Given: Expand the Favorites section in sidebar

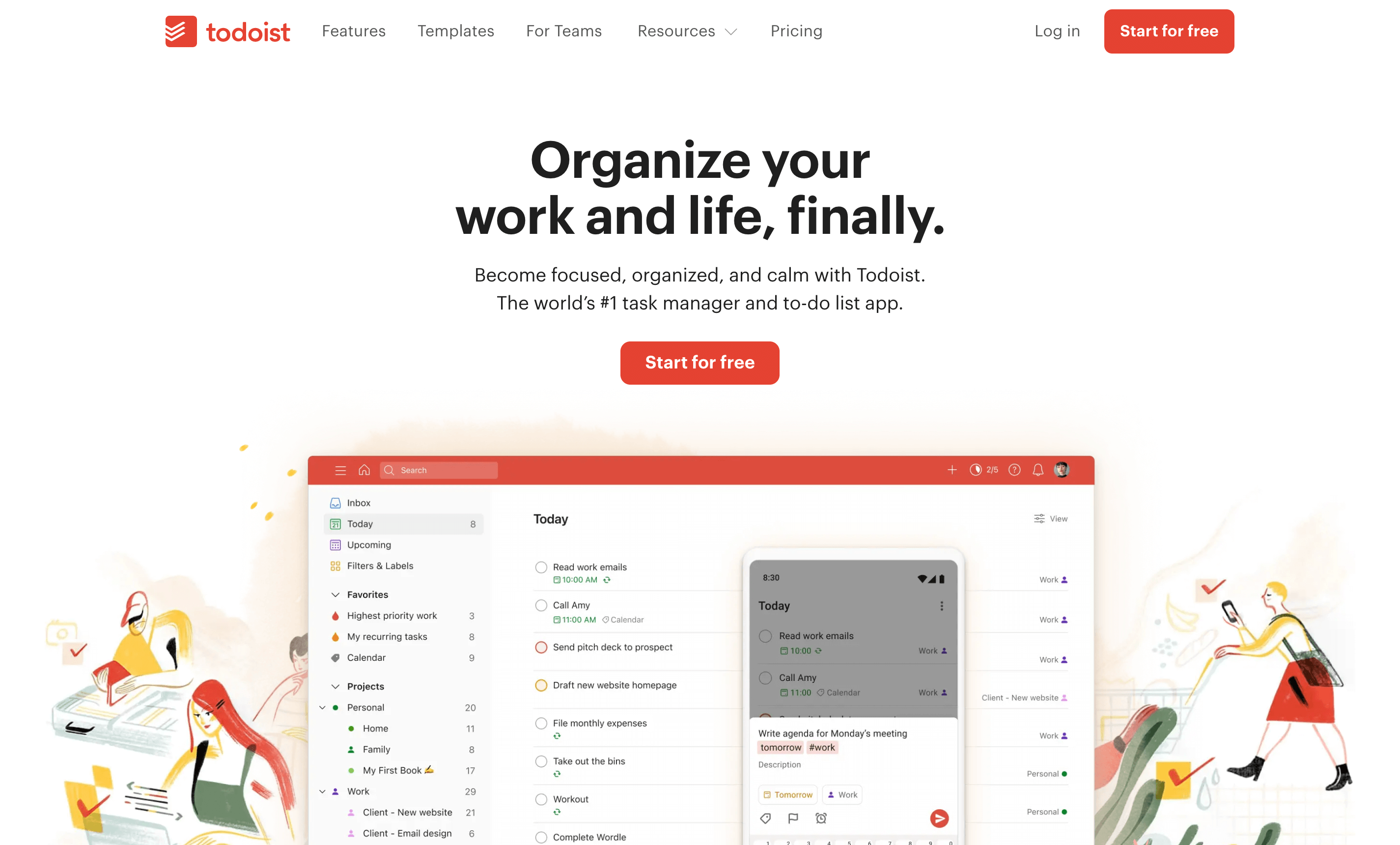Looking at the screenshot, I should coord(336,594).
